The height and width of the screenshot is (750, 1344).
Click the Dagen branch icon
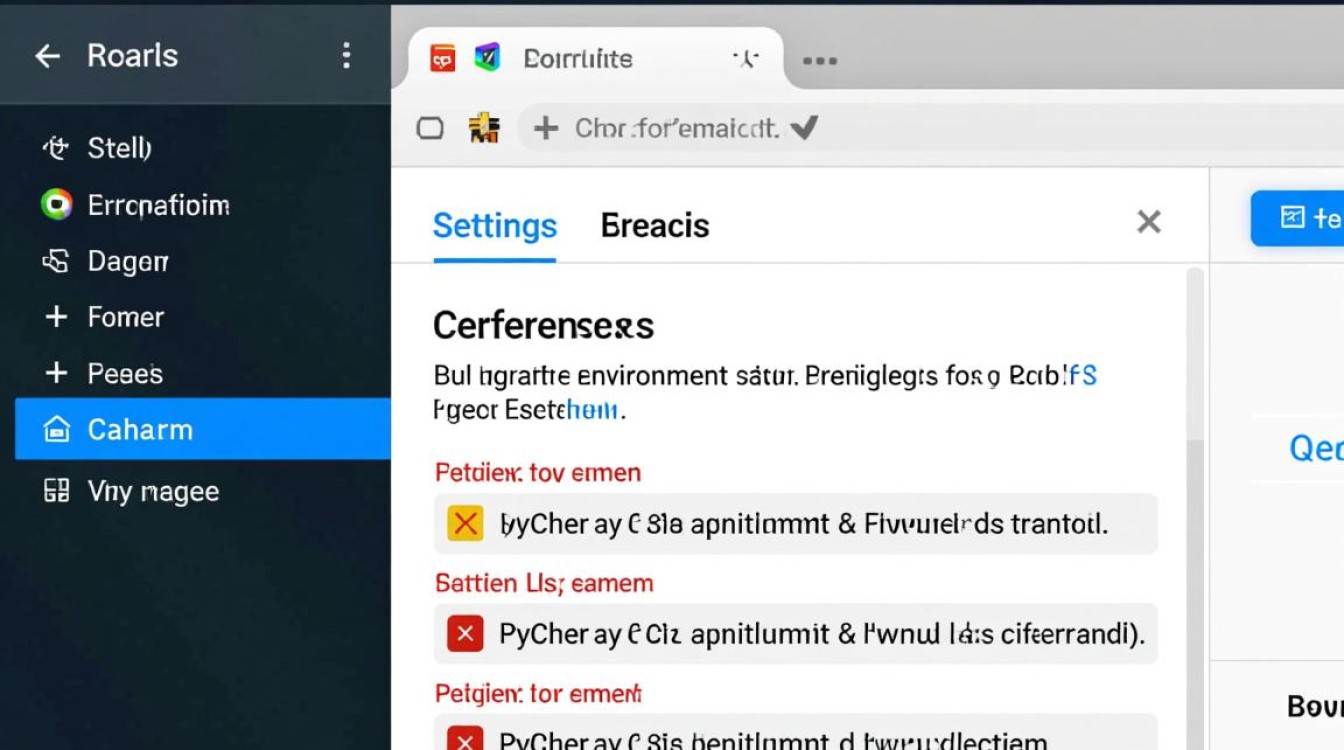(x=56, y=261)
